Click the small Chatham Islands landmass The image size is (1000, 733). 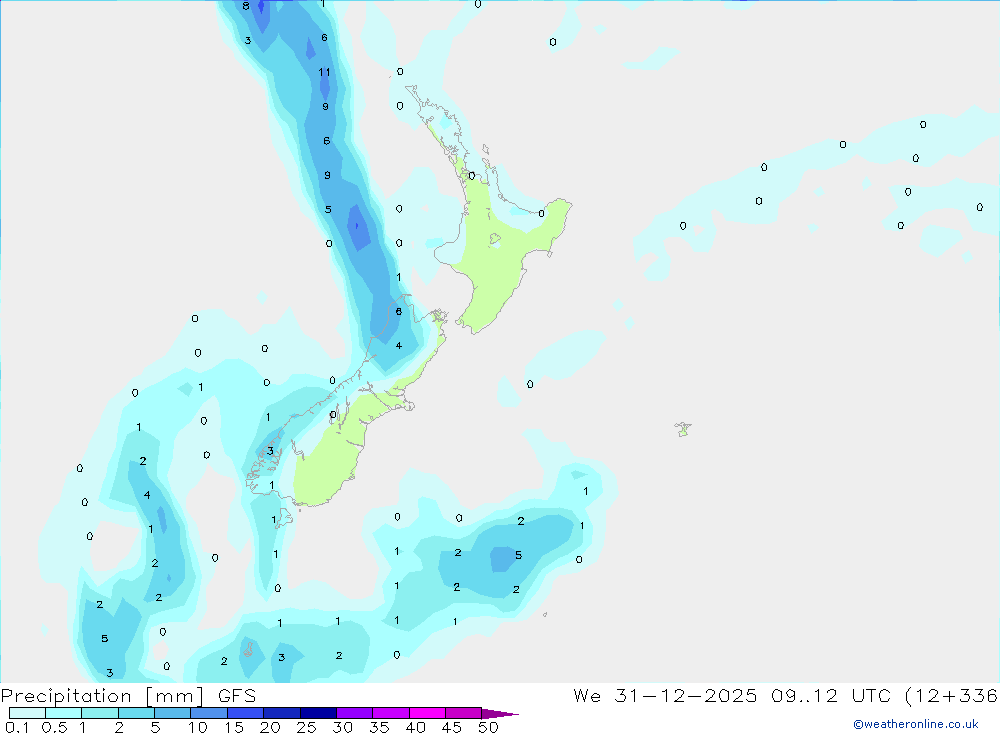pos(683,429)
